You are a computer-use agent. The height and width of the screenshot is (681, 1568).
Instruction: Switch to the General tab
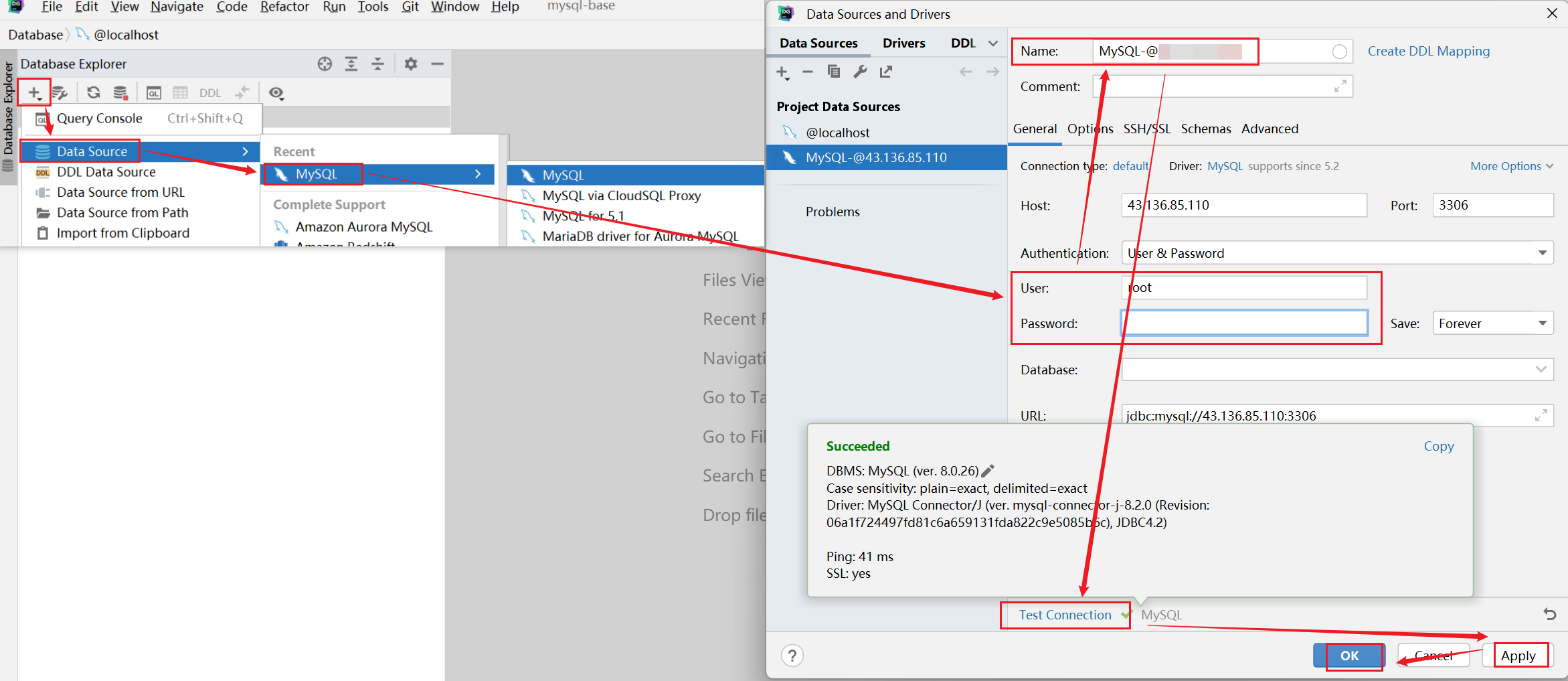click(1035, 129)
